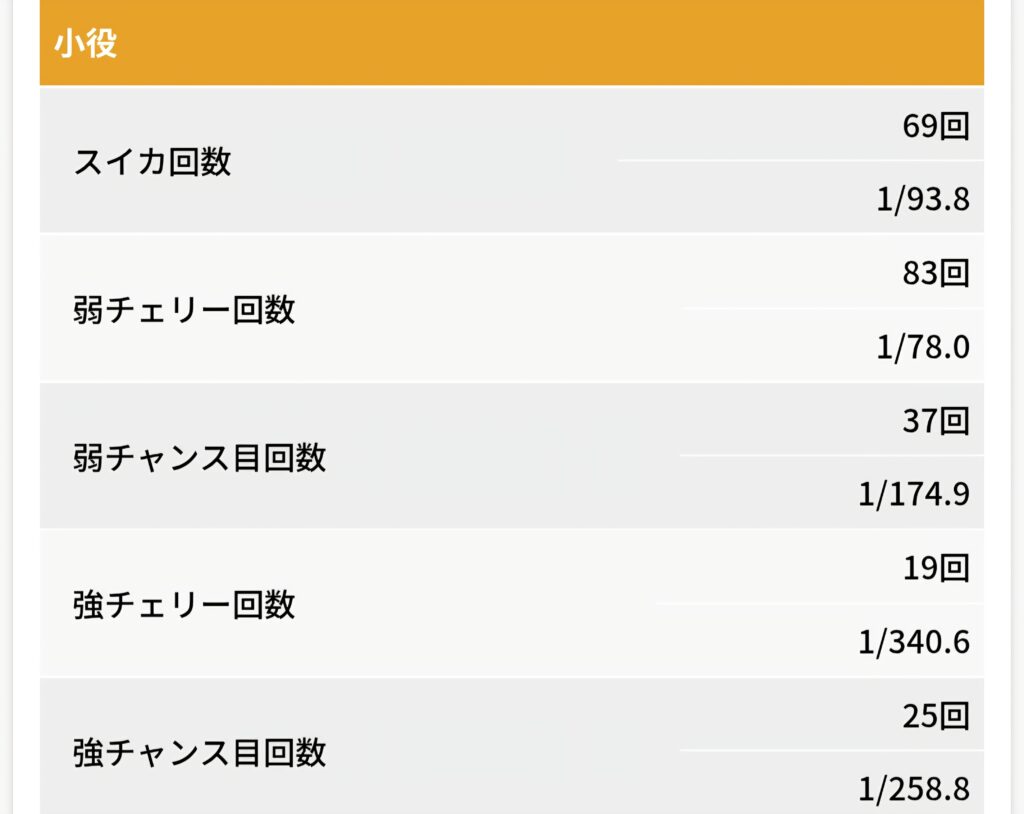Tap the 弱チェリー回数 row label
Viewport: 1024px width, 814px height.
tap(184, 310)
